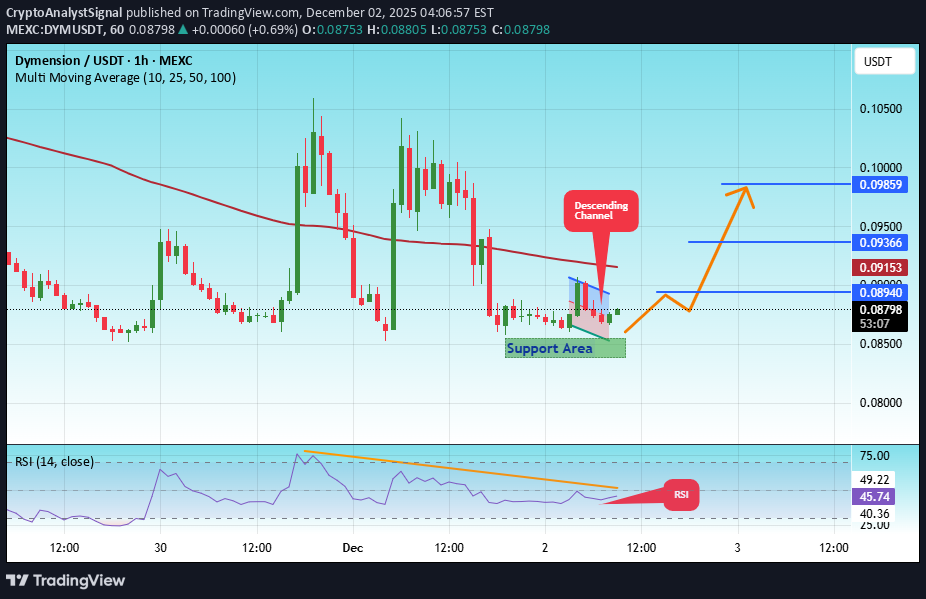Open the USDT currency selector
Image resolution: width=926 pixels, height=599 pixels.
click(x=884, y=61)
